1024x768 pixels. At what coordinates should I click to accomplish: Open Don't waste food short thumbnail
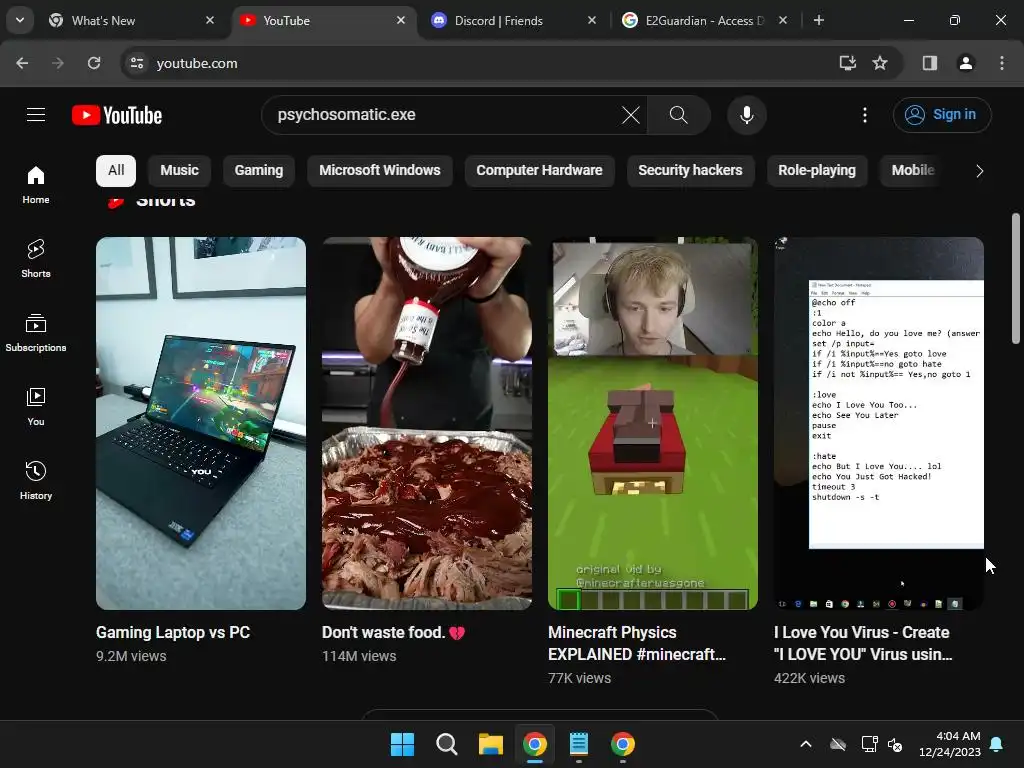427,423
